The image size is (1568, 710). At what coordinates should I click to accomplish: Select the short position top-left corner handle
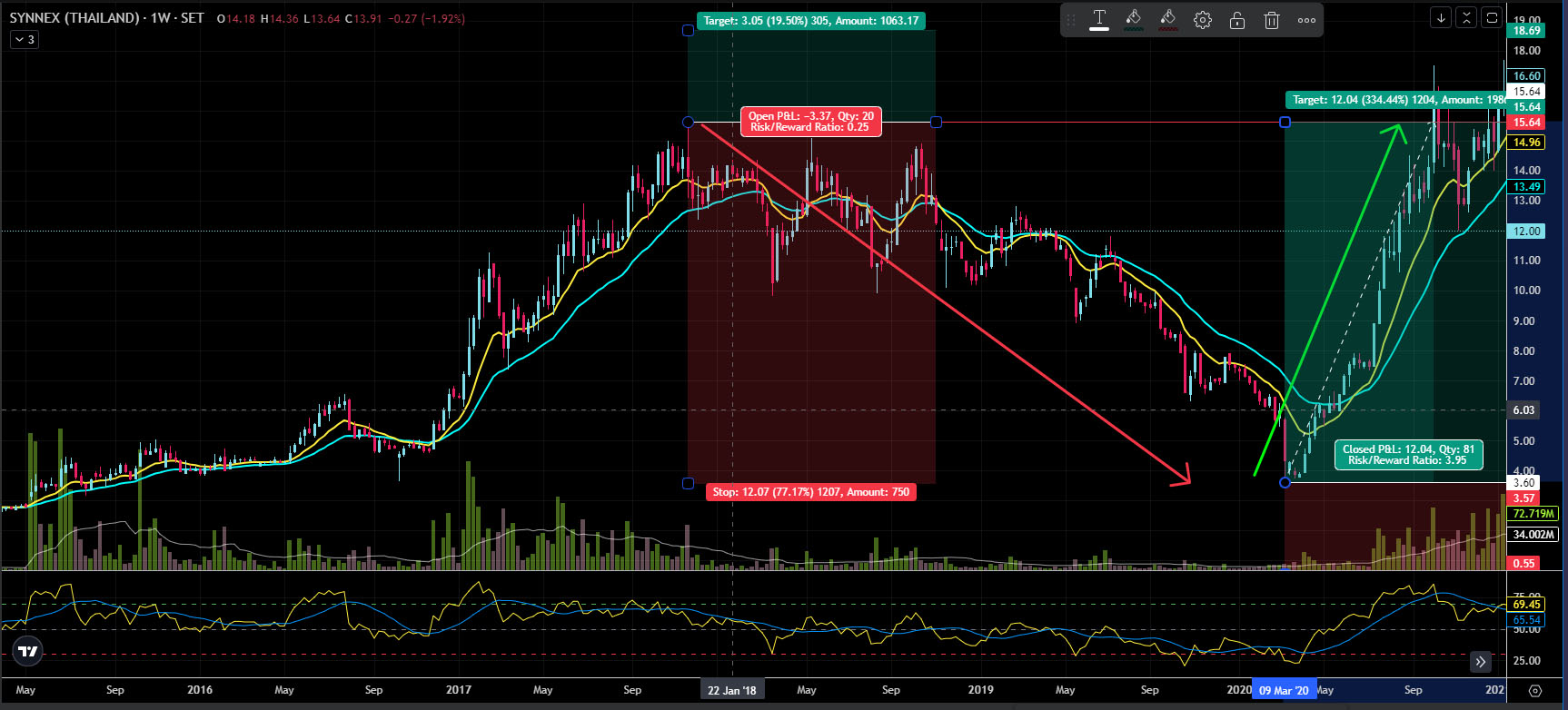click(688, 30)
